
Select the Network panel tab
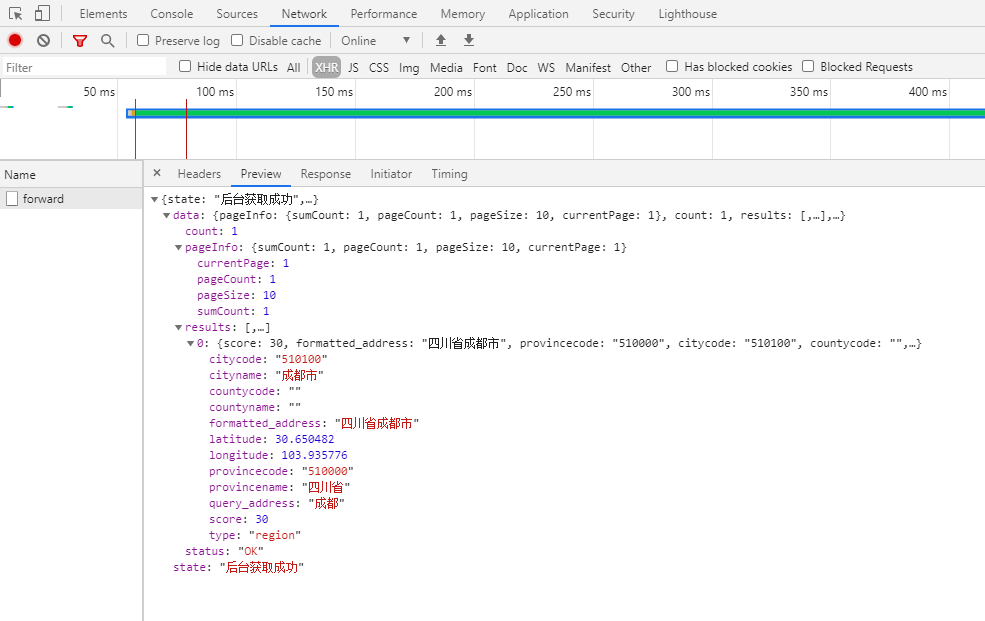click(x=304, y=14)
